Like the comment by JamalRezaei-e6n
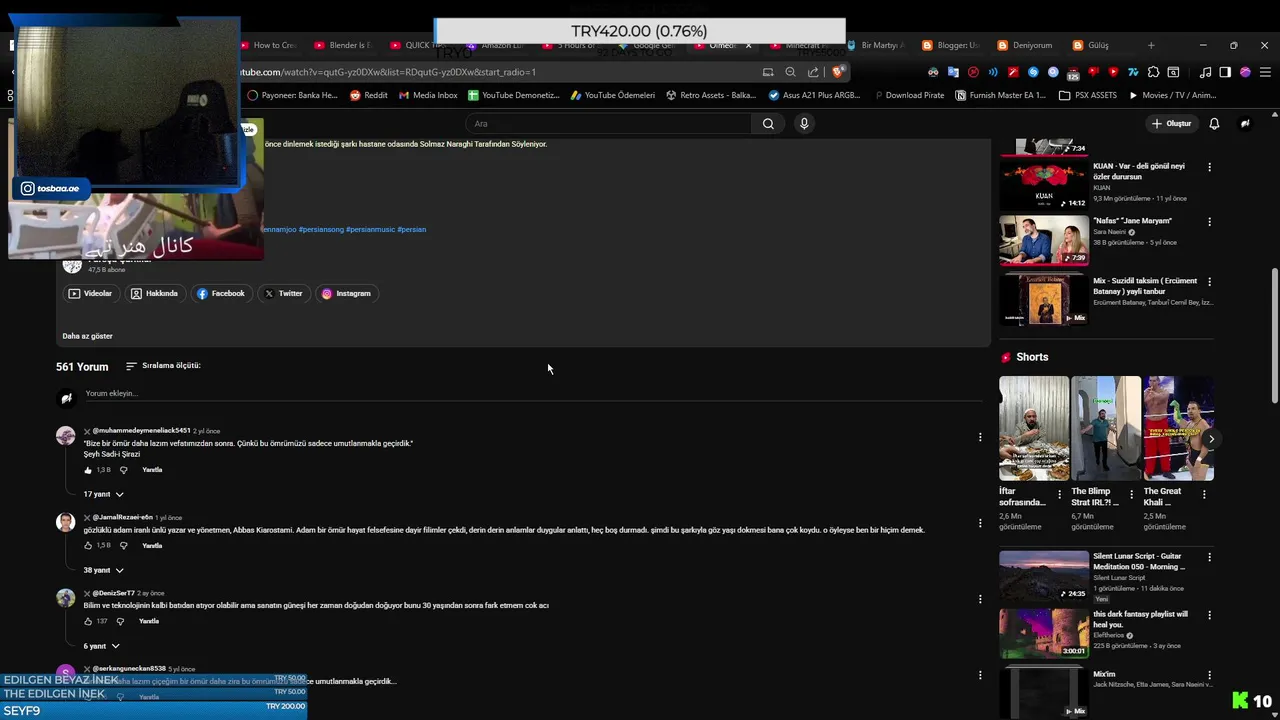The width and height of the screenshot is (1280, 720). [x=88, y=546]
